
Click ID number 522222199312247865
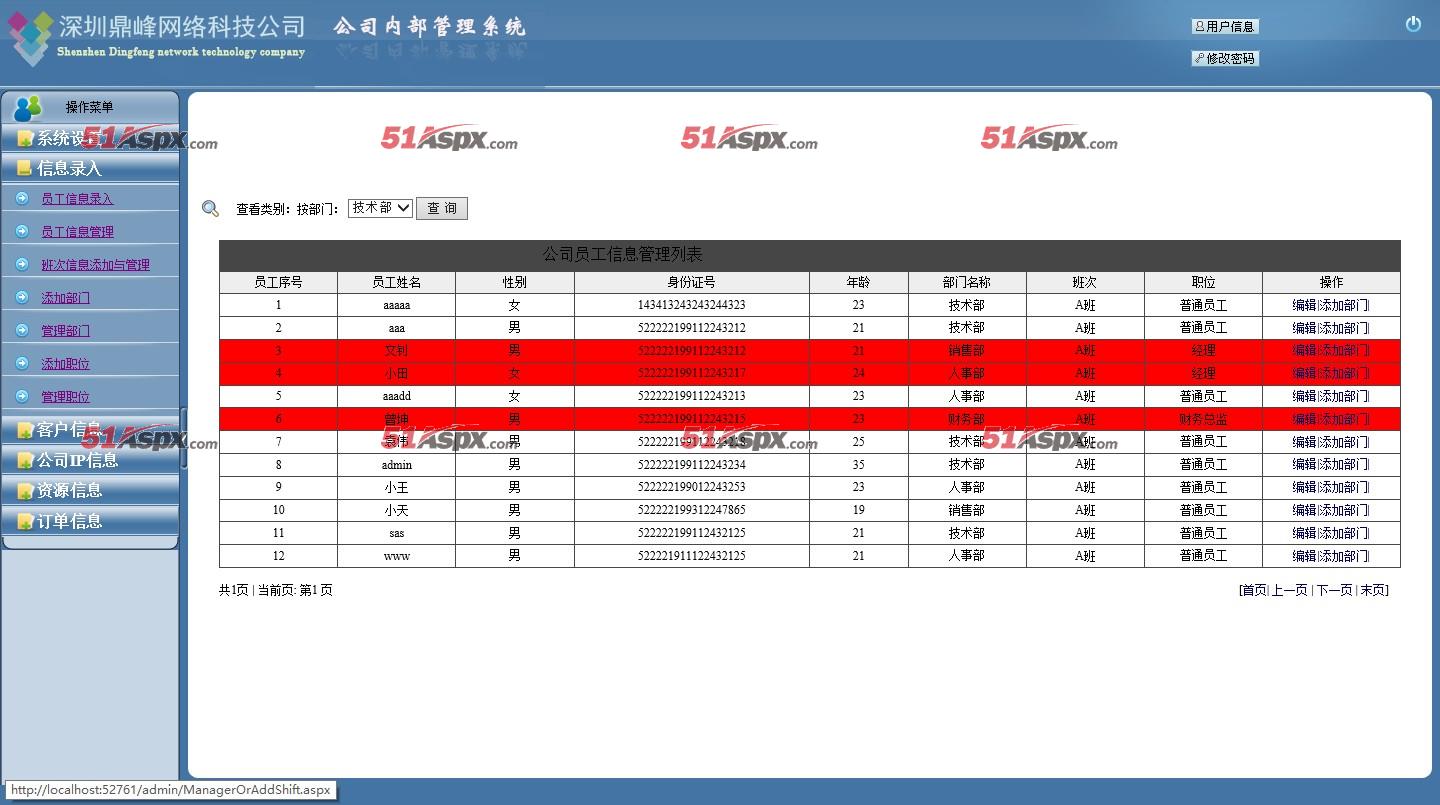[x=692, y=510]
